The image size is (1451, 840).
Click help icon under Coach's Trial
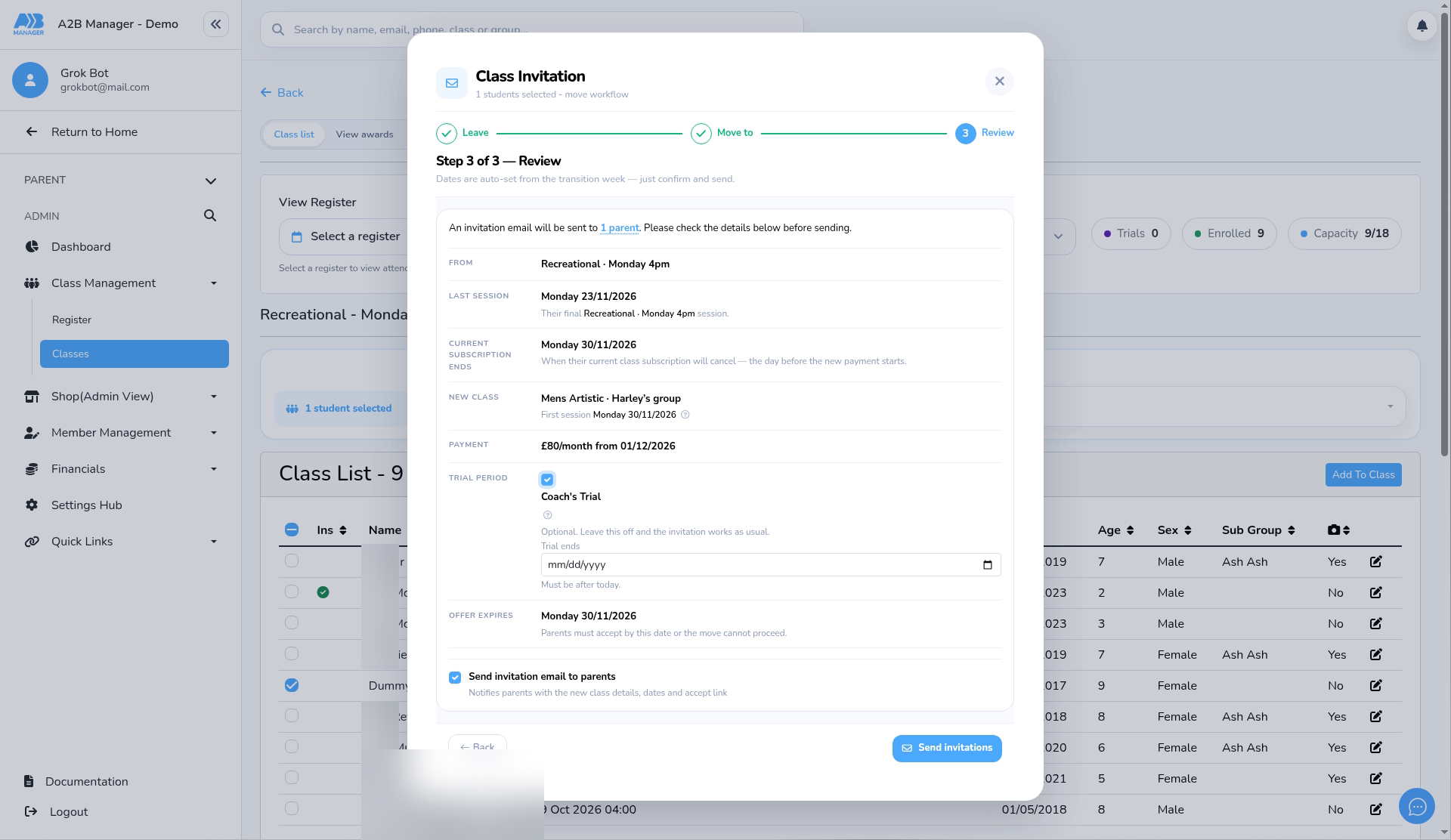[547, 515]
